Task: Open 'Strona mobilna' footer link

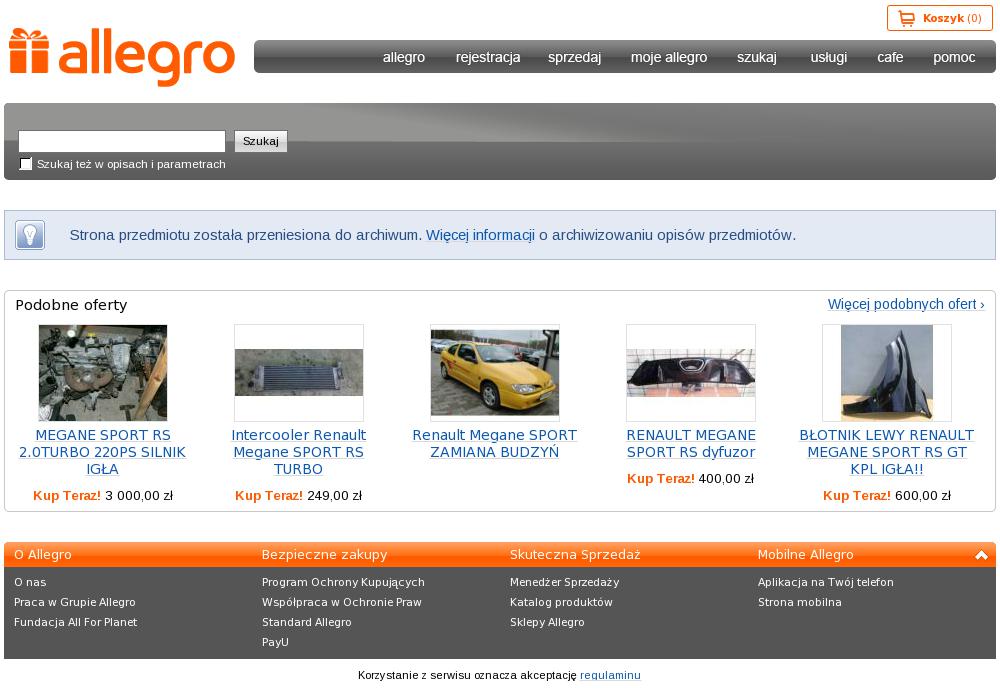Action: point(799,603)
